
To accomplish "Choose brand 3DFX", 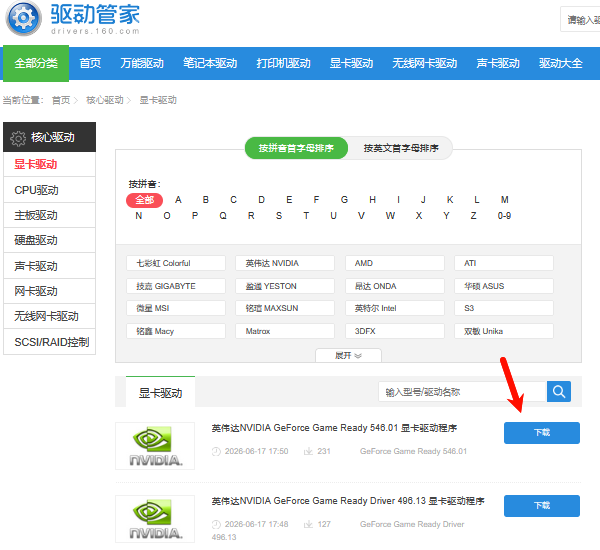I will tap(395, 331).
